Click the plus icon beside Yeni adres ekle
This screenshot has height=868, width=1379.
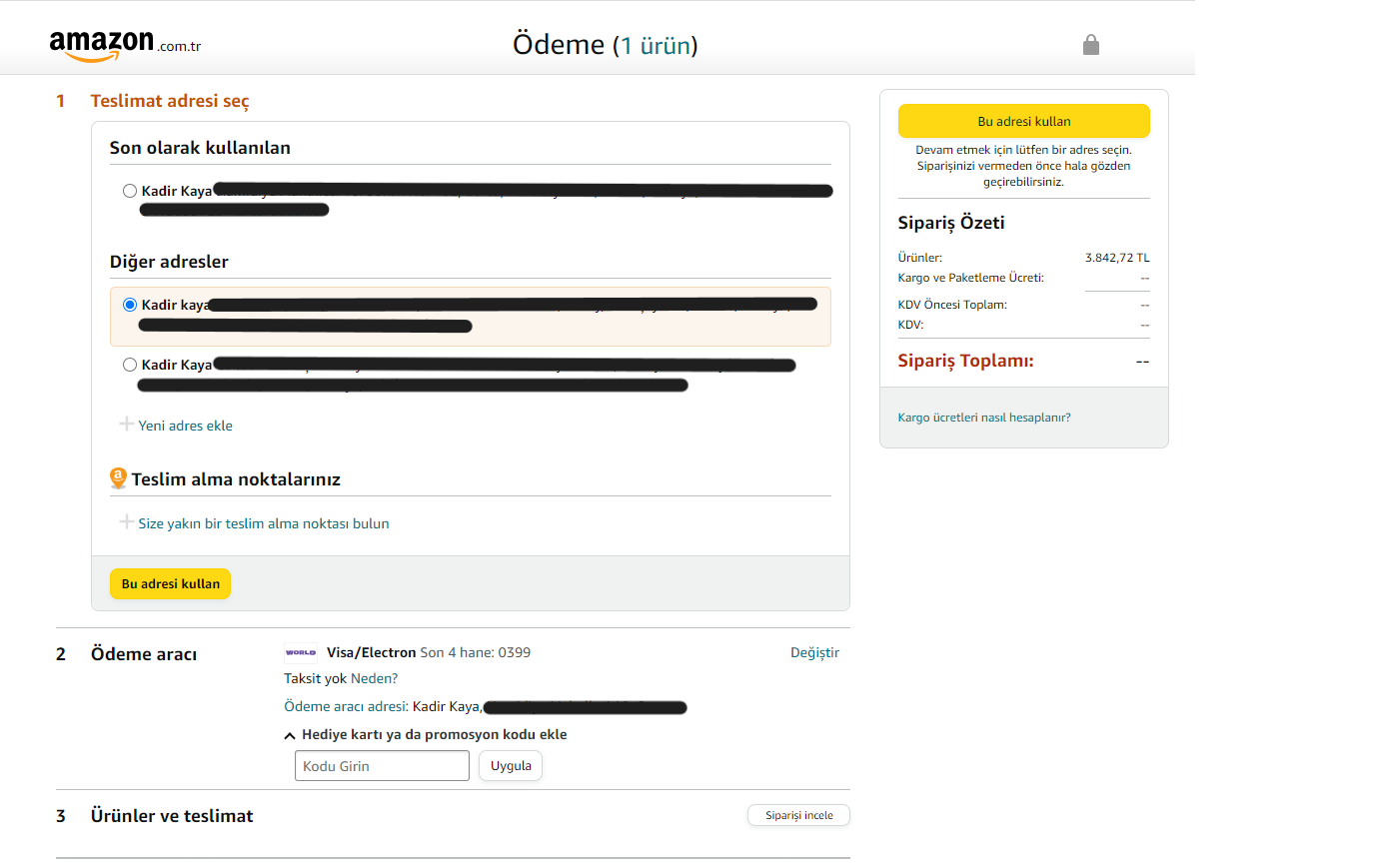(127, 425)
